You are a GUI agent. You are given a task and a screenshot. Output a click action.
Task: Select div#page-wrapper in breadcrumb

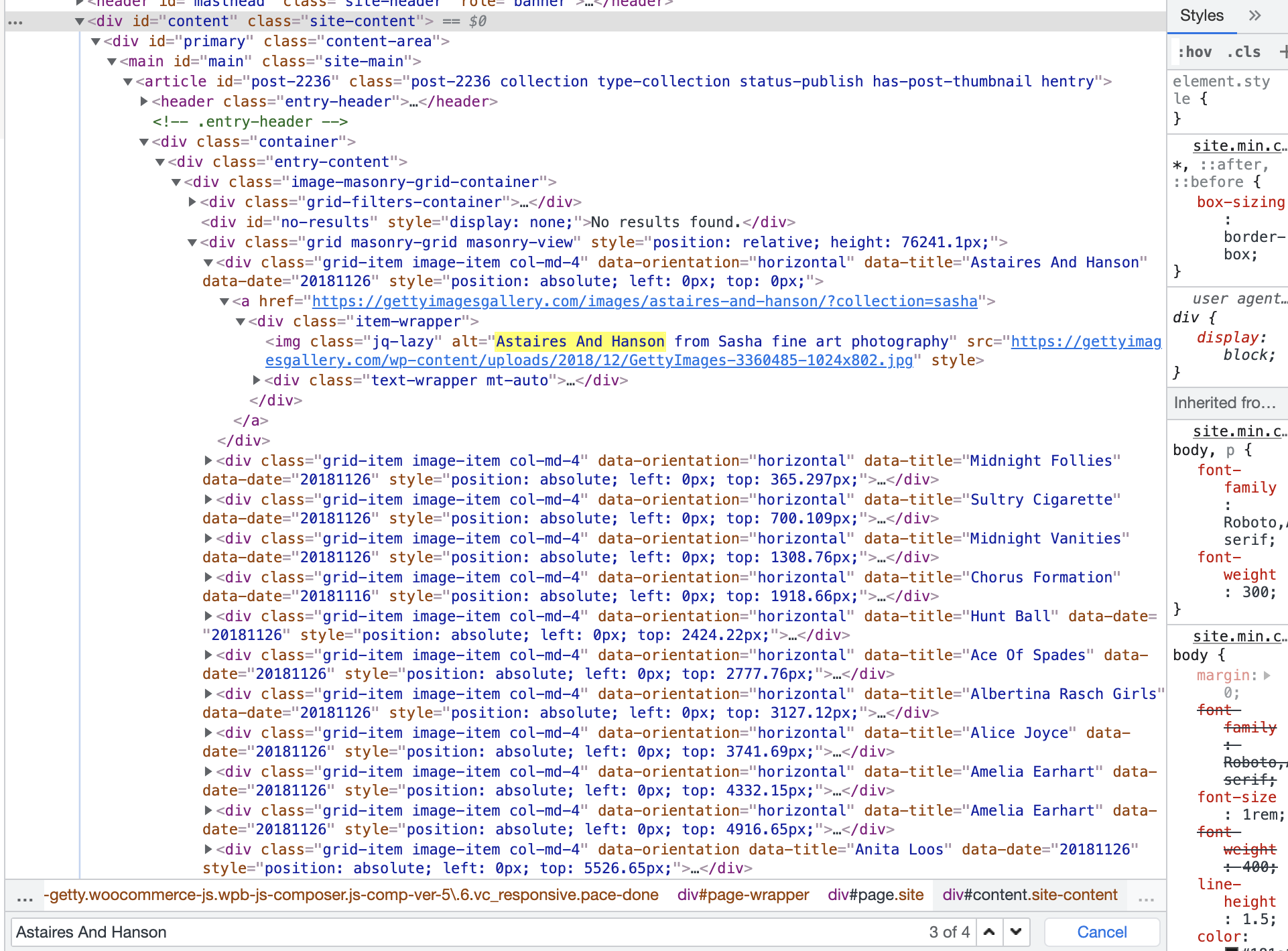(x=743, y=895)
